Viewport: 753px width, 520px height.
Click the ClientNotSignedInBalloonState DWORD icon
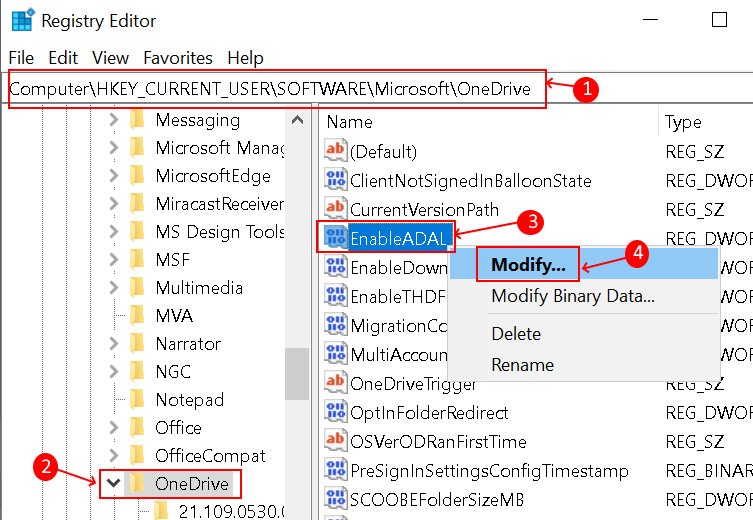335,180
